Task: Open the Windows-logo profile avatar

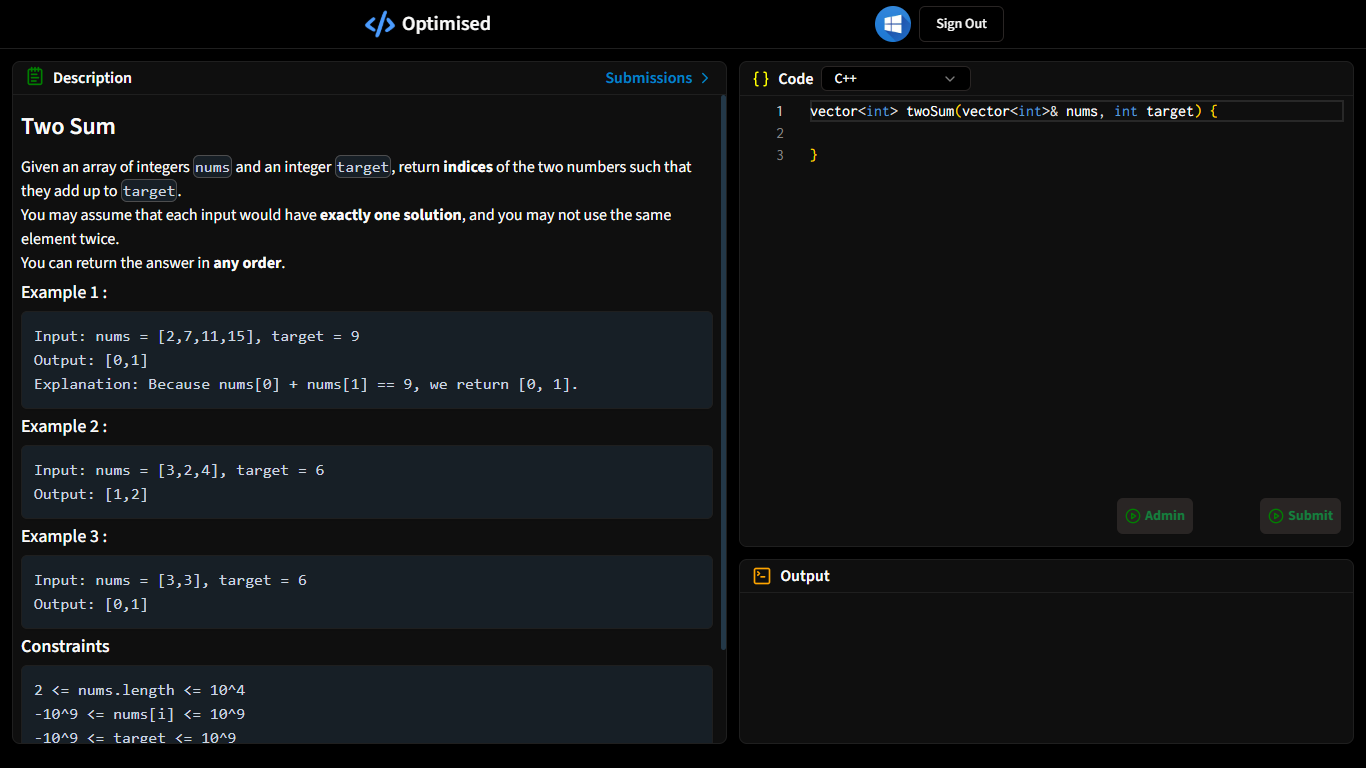Action: pyautogui.click(x=893, y=24)
